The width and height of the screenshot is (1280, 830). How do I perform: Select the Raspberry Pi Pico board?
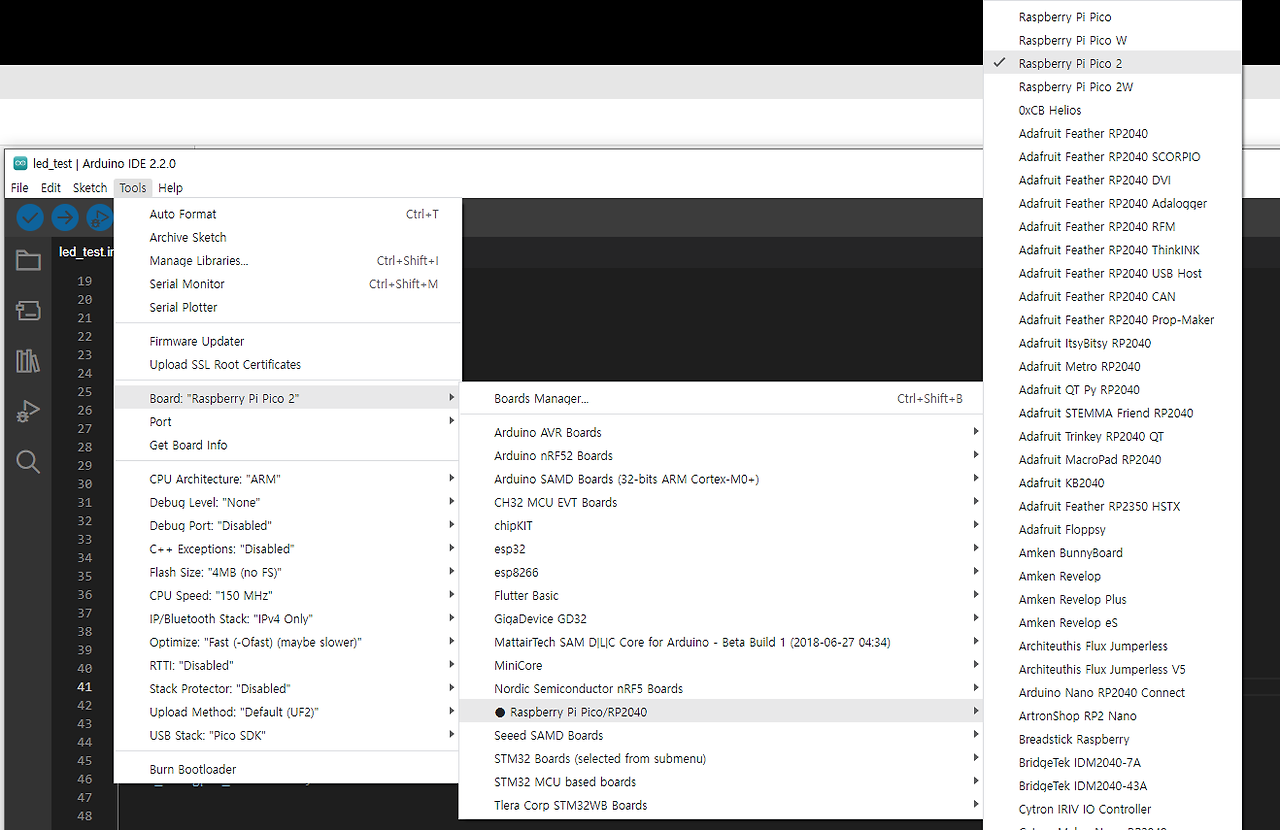coord(1112,17)
